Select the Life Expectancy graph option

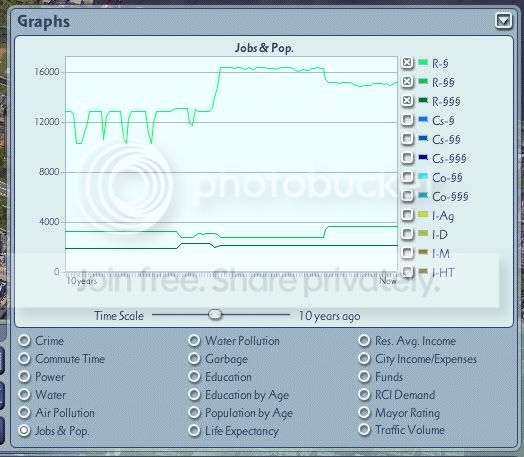tap(194, 431)
